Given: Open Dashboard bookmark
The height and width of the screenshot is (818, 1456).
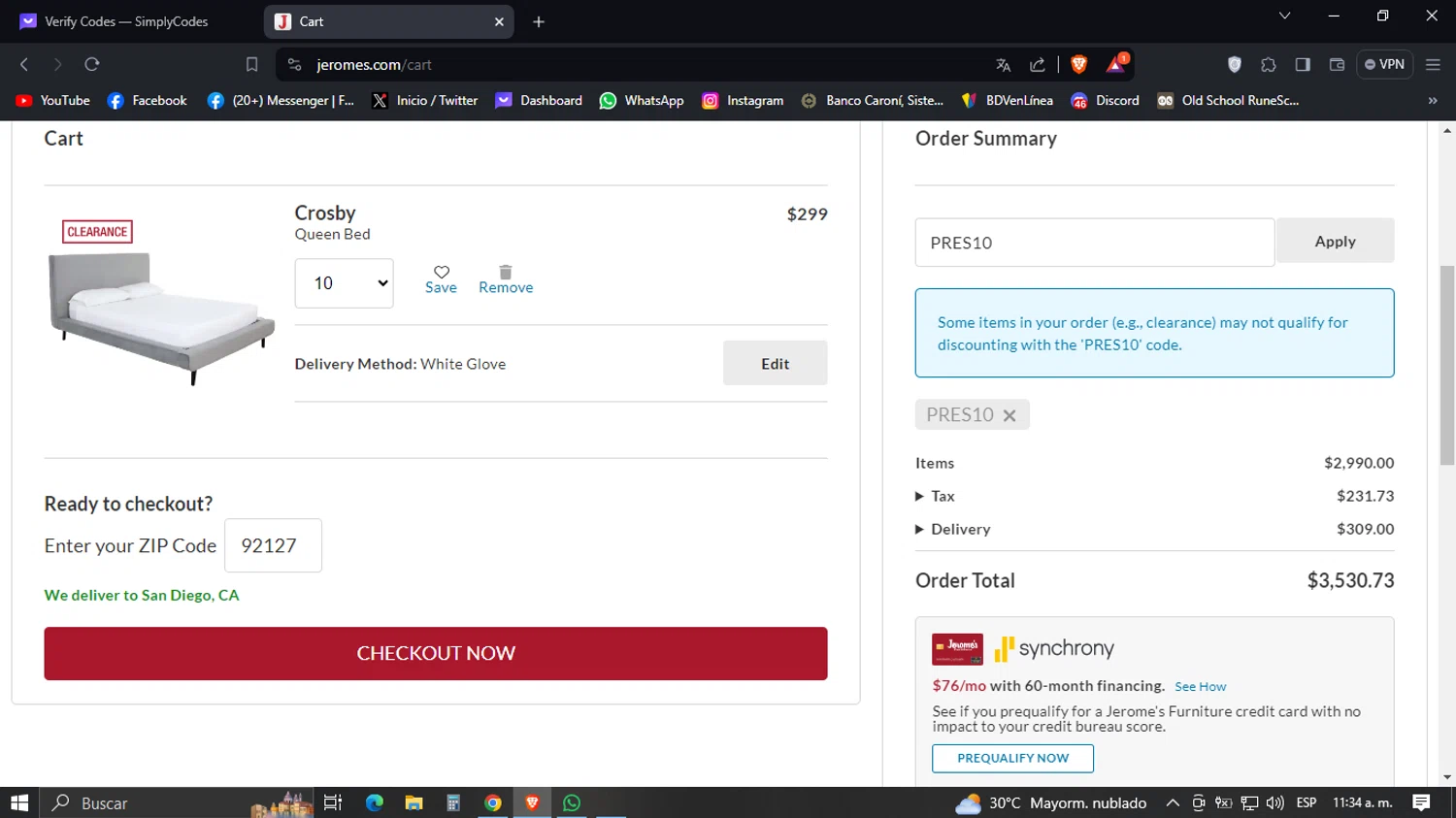Looking at the screenshot, I should point(539,100).
